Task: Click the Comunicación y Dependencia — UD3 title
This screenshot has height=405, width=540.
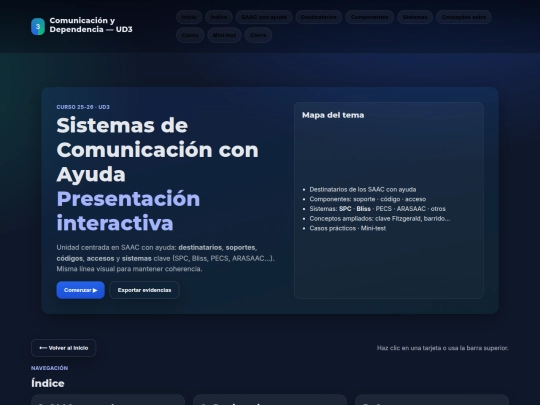Action: [x=91, y=25]
